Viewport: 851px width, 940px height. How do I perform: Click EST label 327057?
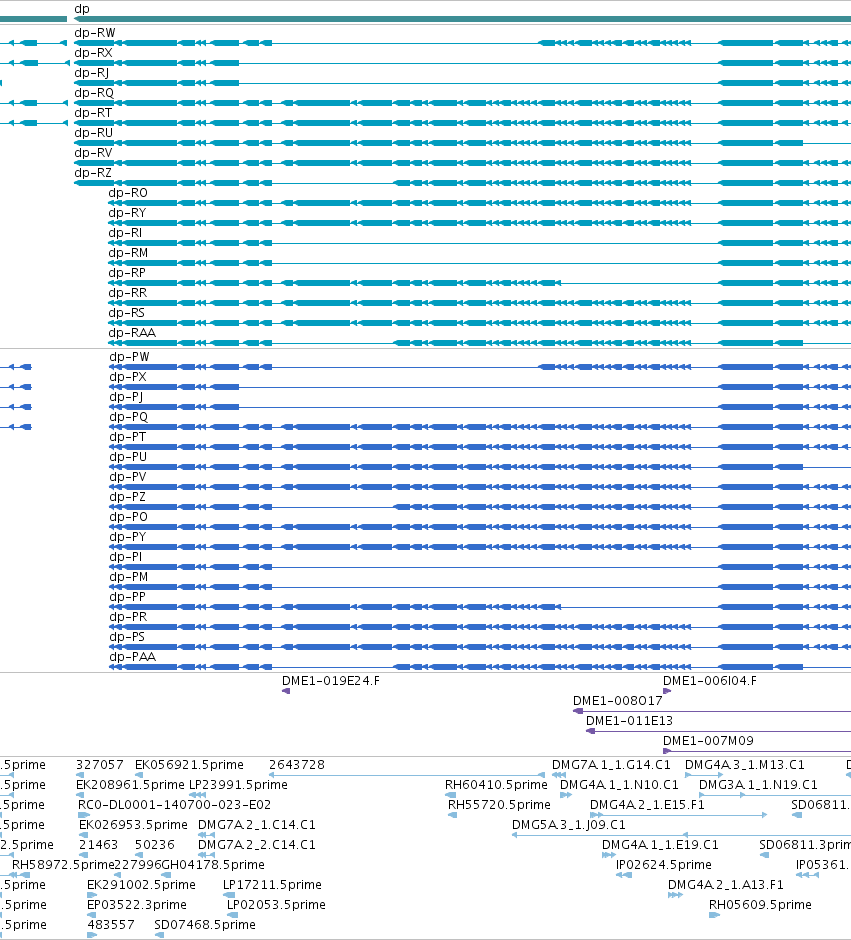99,764
